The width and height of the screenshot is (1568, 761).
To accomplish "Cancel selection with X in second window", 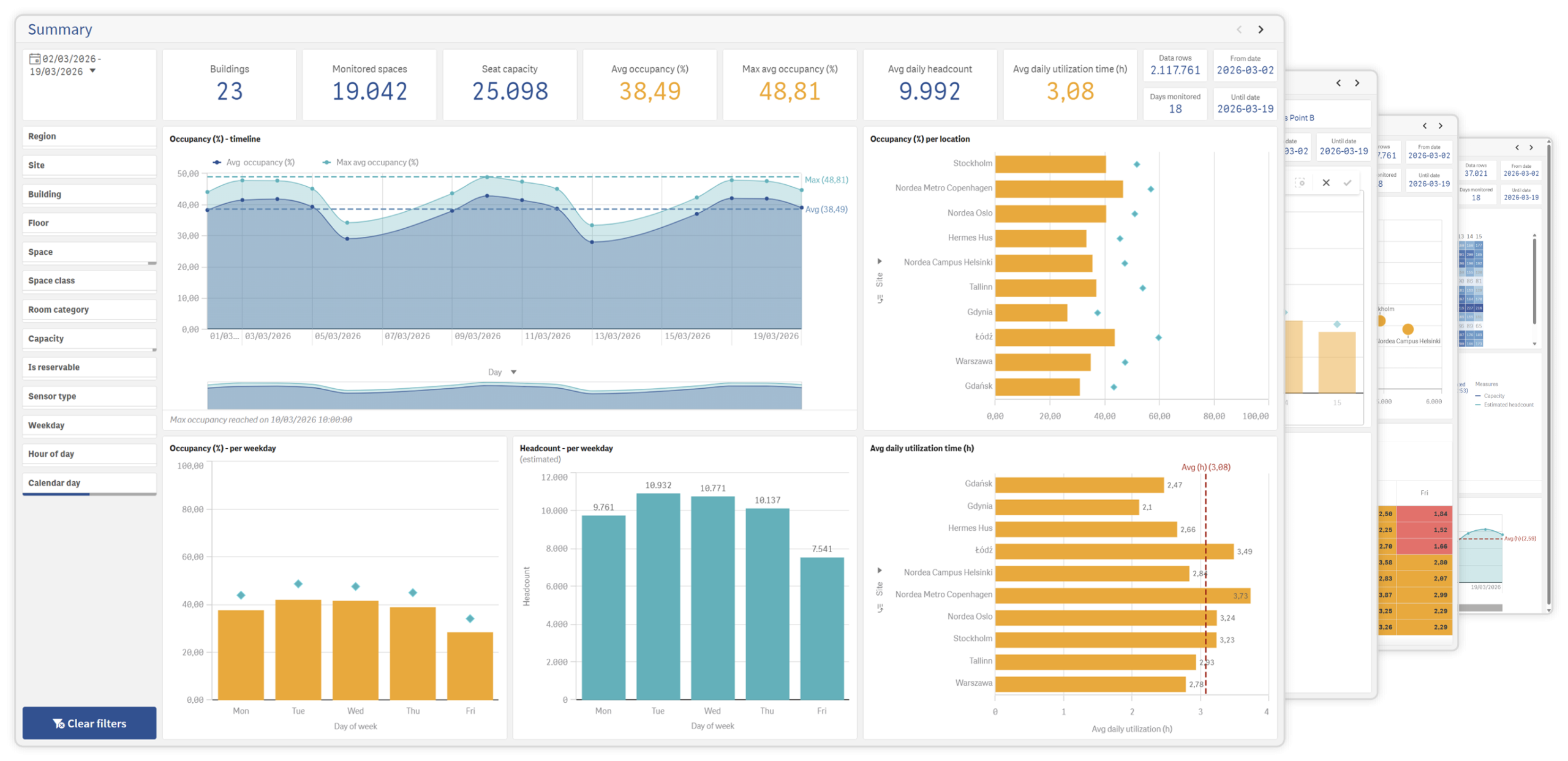I will pyautogui.click(x=1325, y=182).
